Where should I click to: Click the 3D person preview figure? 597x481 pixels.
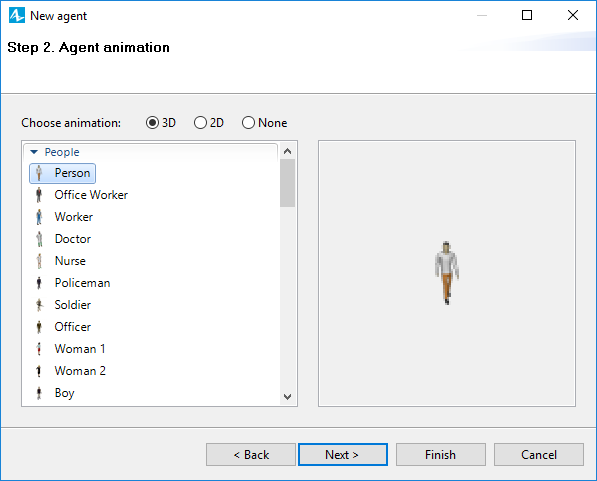[x=447, y=273]
